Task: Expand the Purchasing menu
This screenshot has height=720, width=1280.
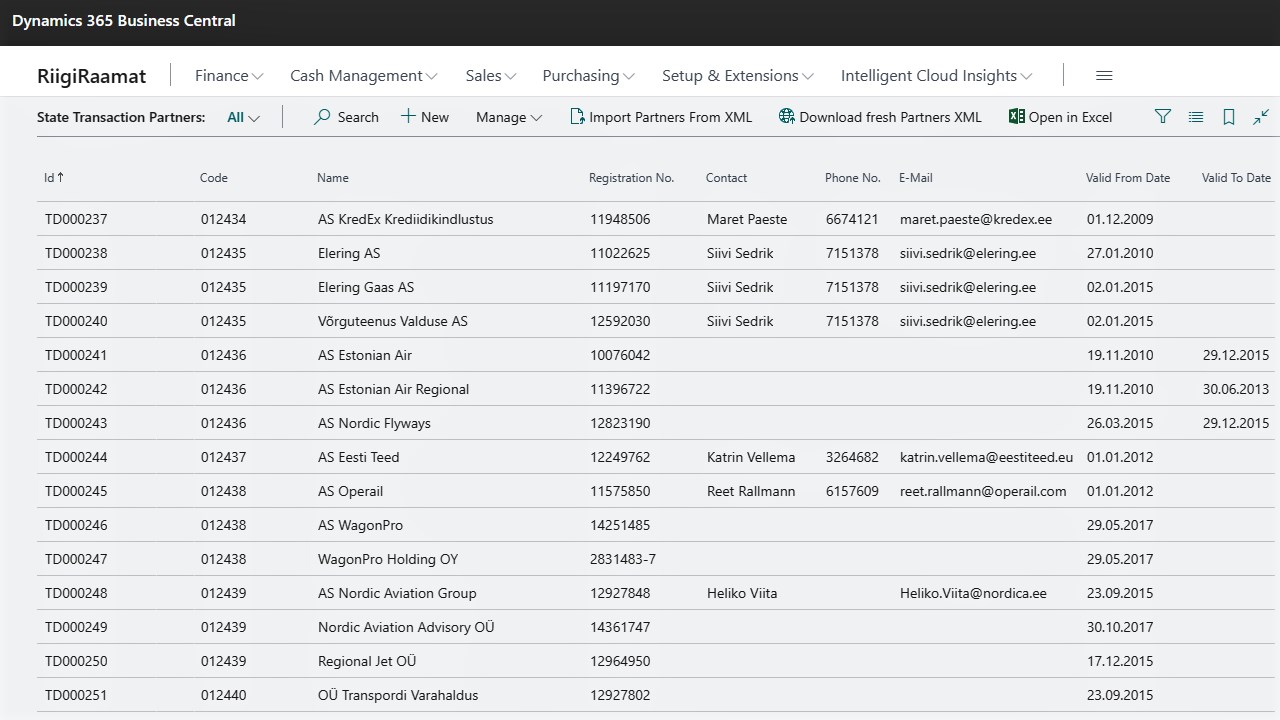Action: (589, 76)
